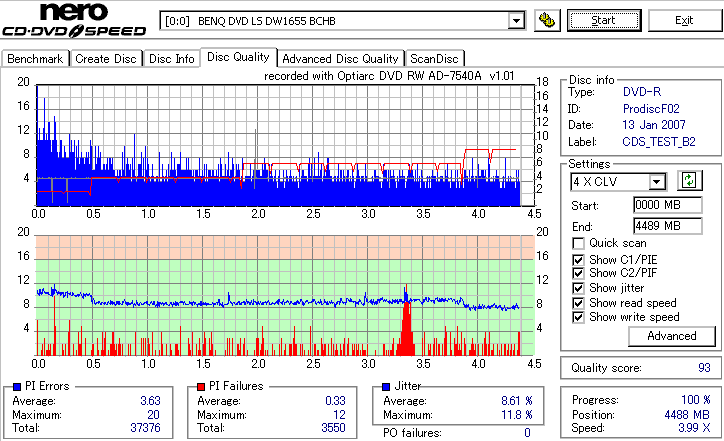Open the 4 X CLV speed dropdown
This screenshot has width=724, height=441.
[656, 182]
